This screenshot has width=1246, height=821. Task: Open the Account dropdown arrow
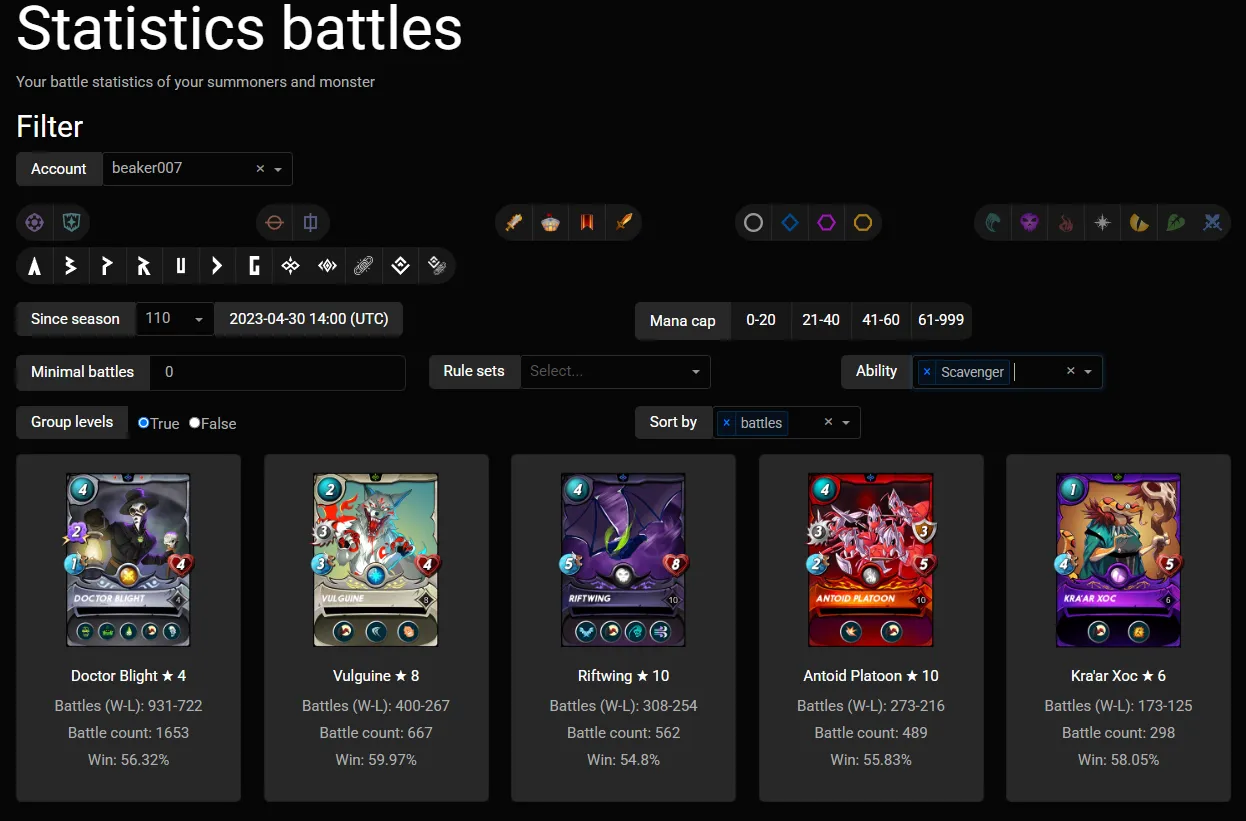click(x=278, y=169)
